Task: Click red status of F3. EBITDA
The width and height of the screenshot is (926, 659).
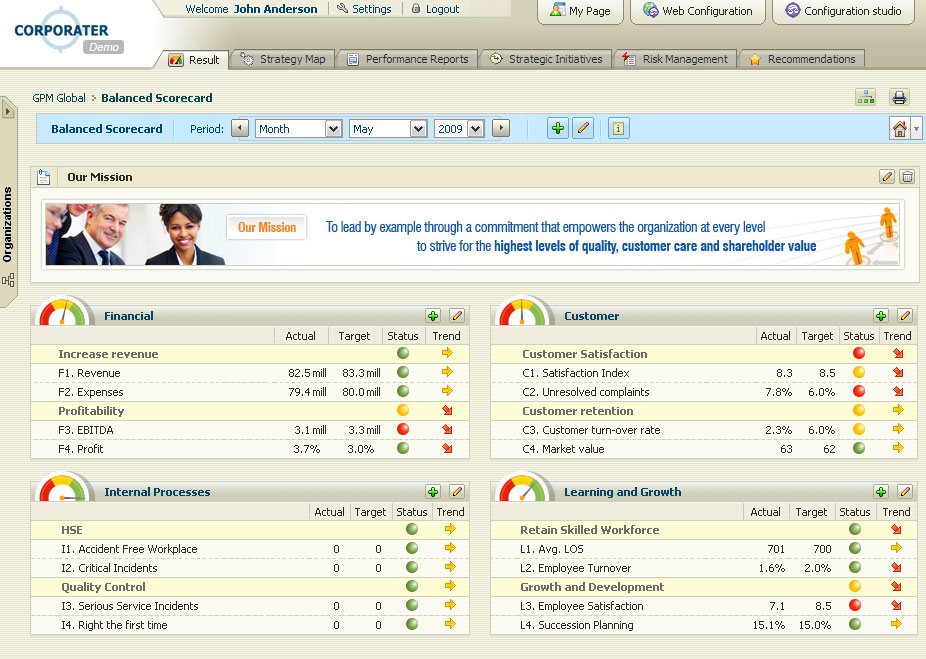Action: 403,429
